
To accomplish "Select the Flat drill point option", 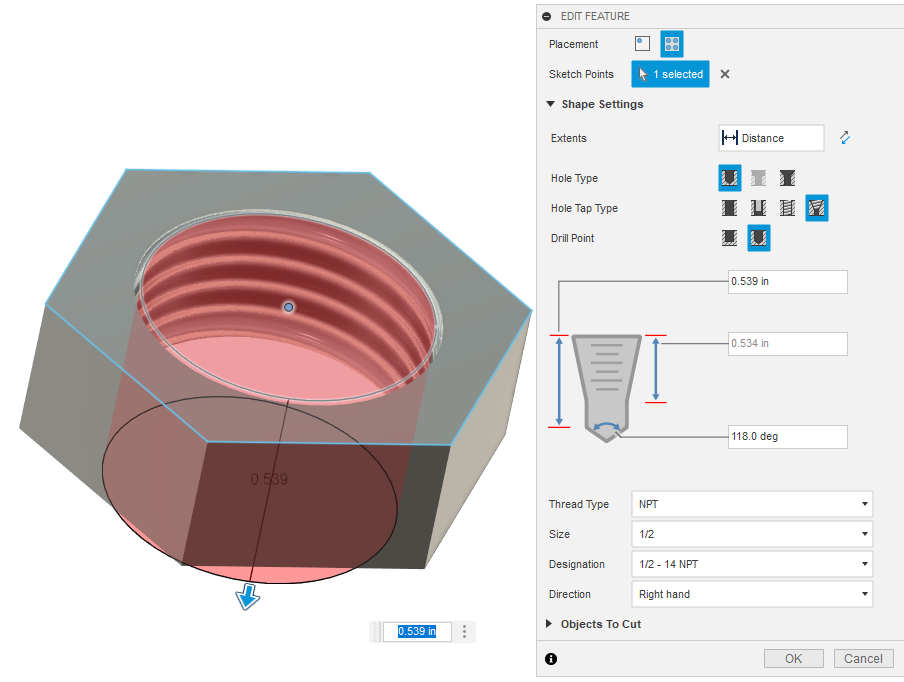I will [x=729, y=238].
